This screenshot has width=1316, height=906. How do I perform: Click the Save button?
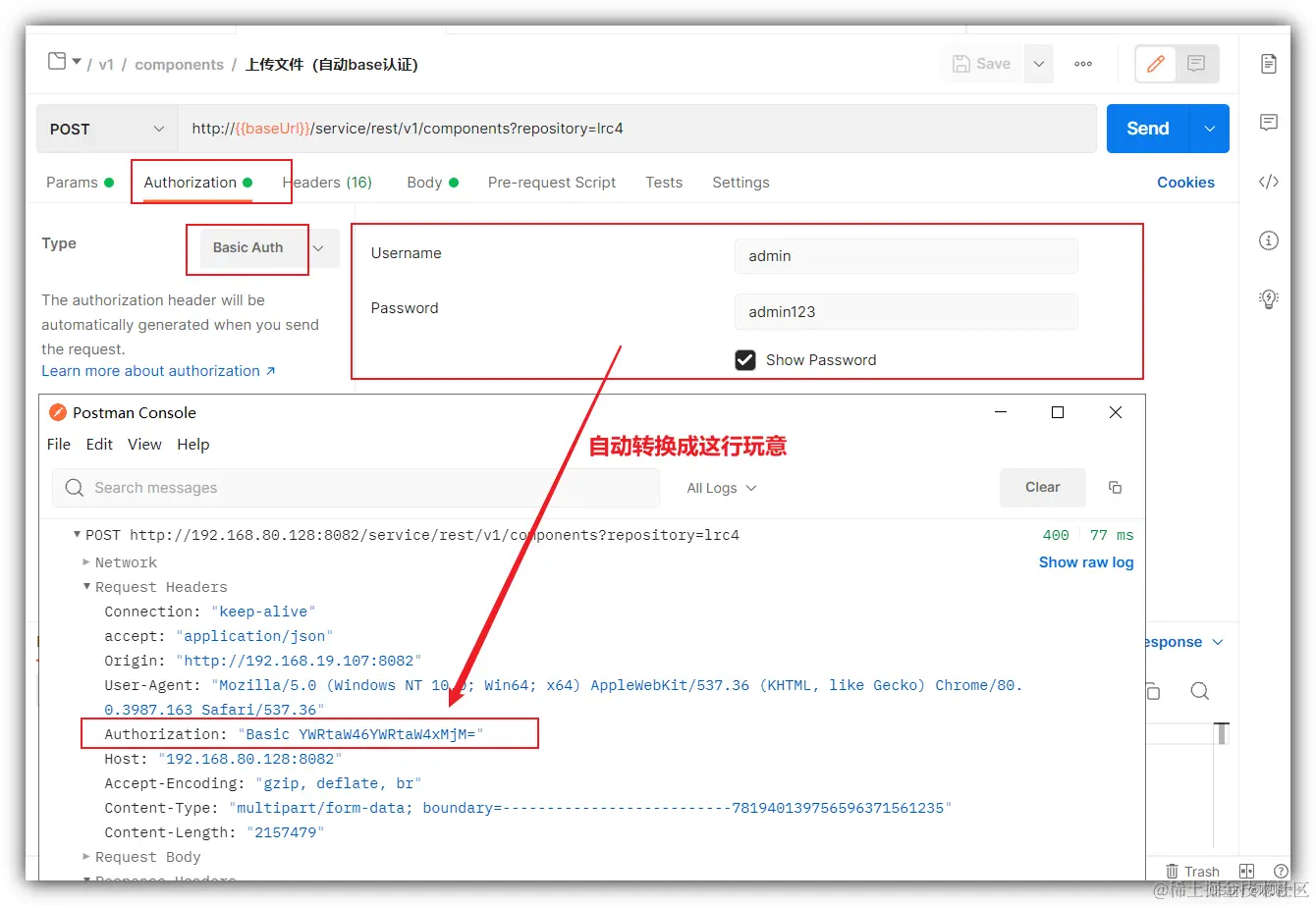pyautogui.click(x=982, y=64)
